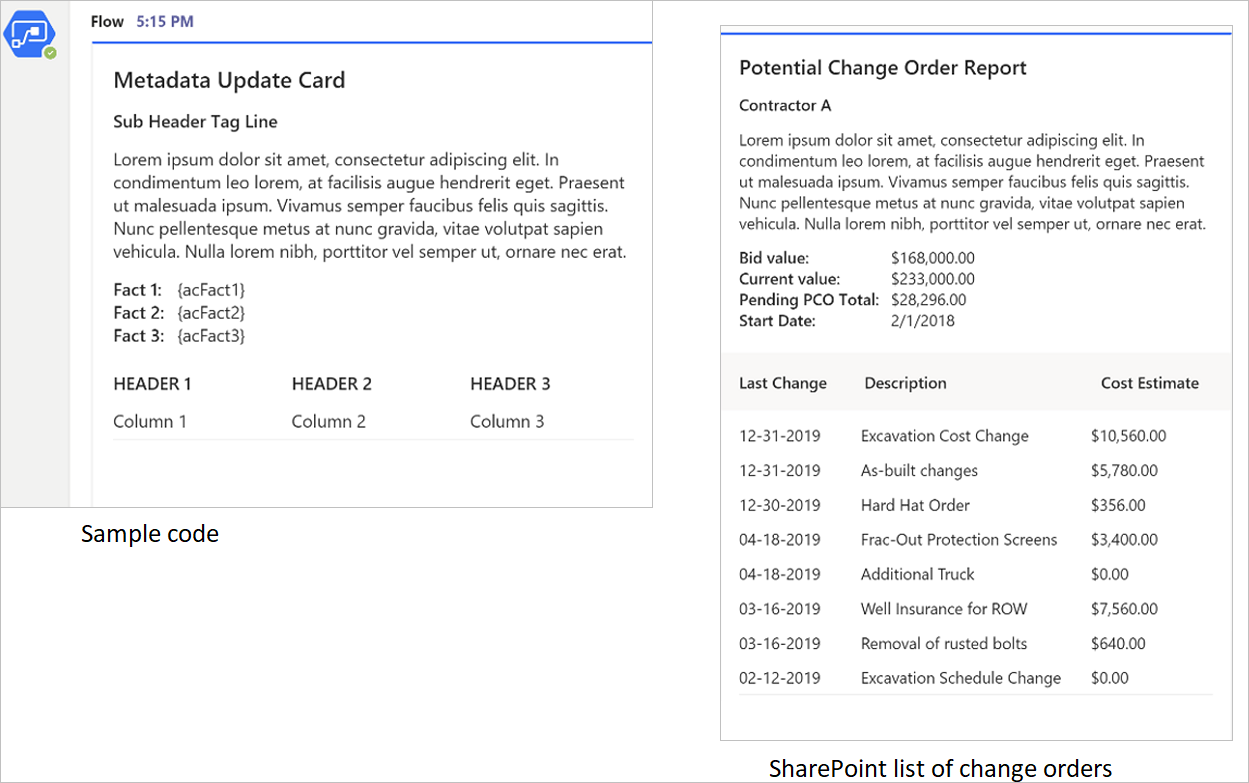Viewport: 1249px width, 783px height.
Task: Click the Last Change column header
Action: point(783,383)
